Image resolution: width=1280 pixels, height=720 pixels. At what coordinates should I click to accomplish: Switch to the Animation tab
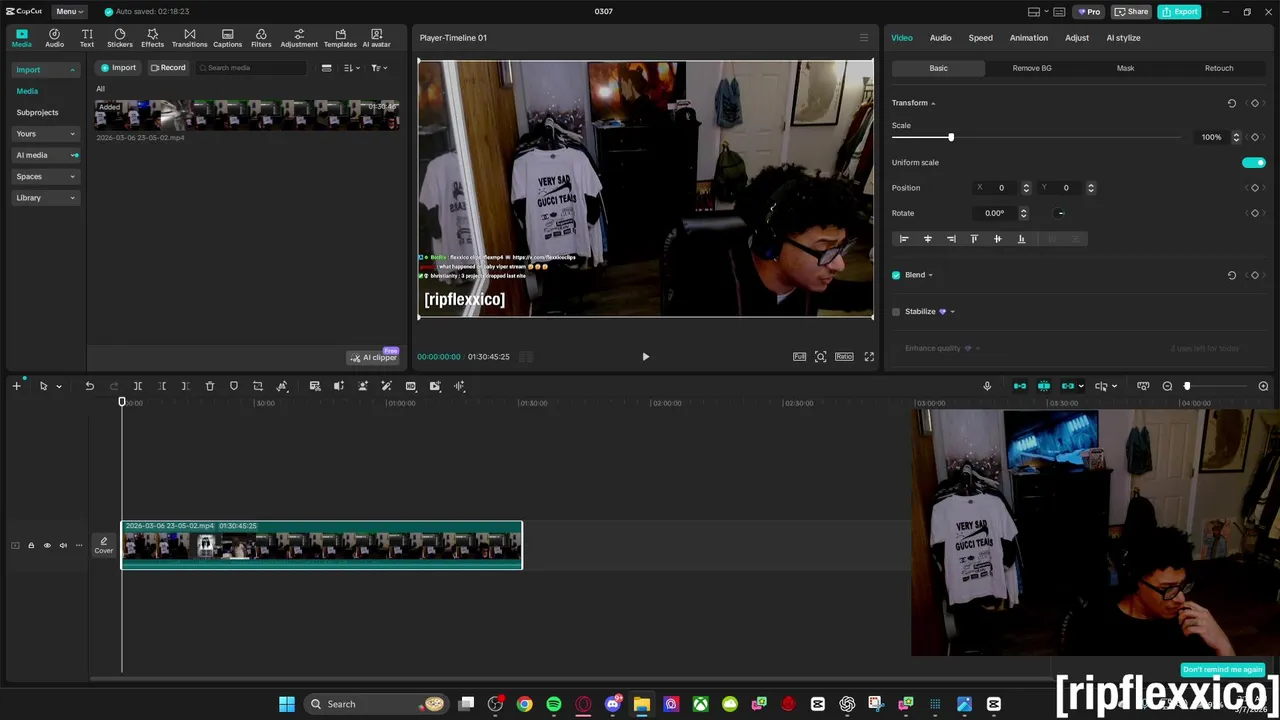1028,38
